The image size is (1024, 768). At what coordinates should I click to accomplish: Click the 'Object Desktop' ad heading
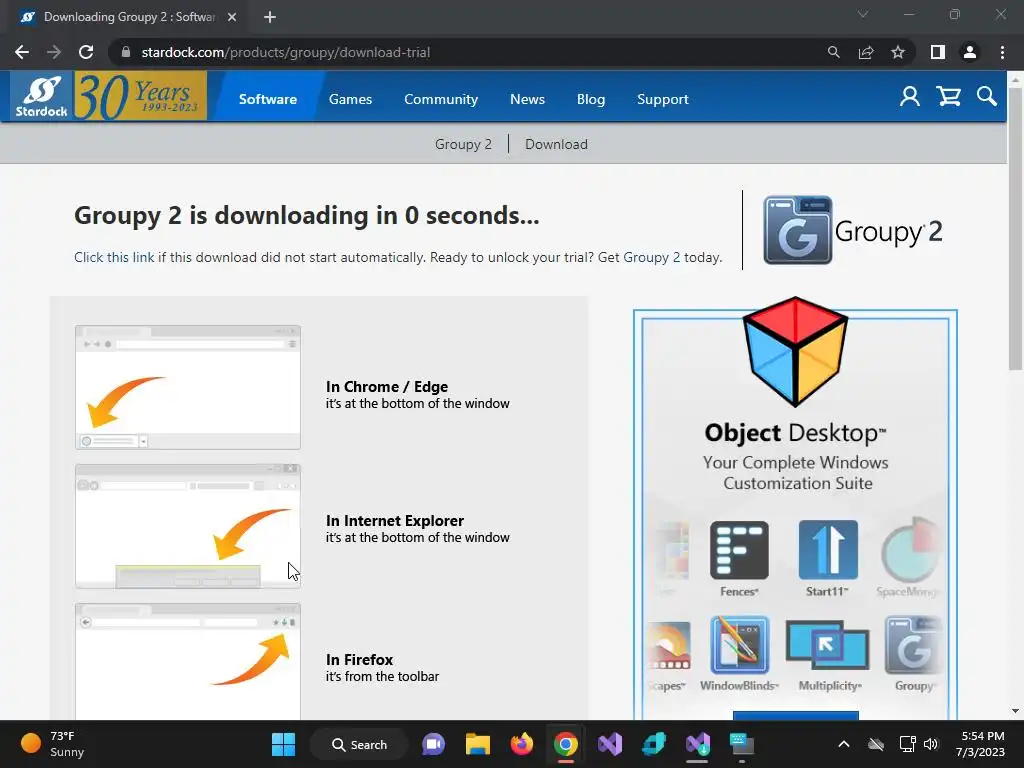click(x=795, y=433)
